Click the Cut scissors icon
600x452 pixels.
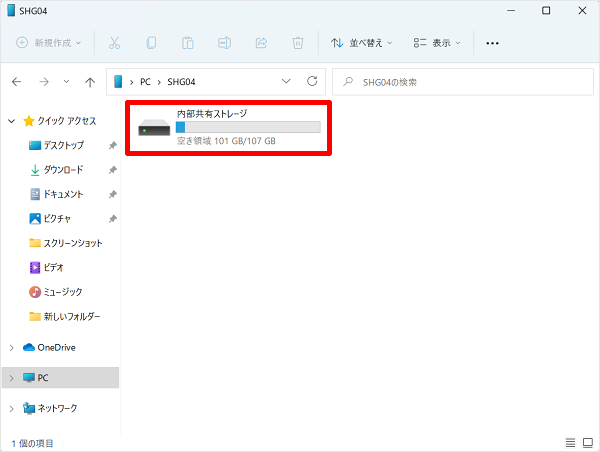click(x=114, y=44)
